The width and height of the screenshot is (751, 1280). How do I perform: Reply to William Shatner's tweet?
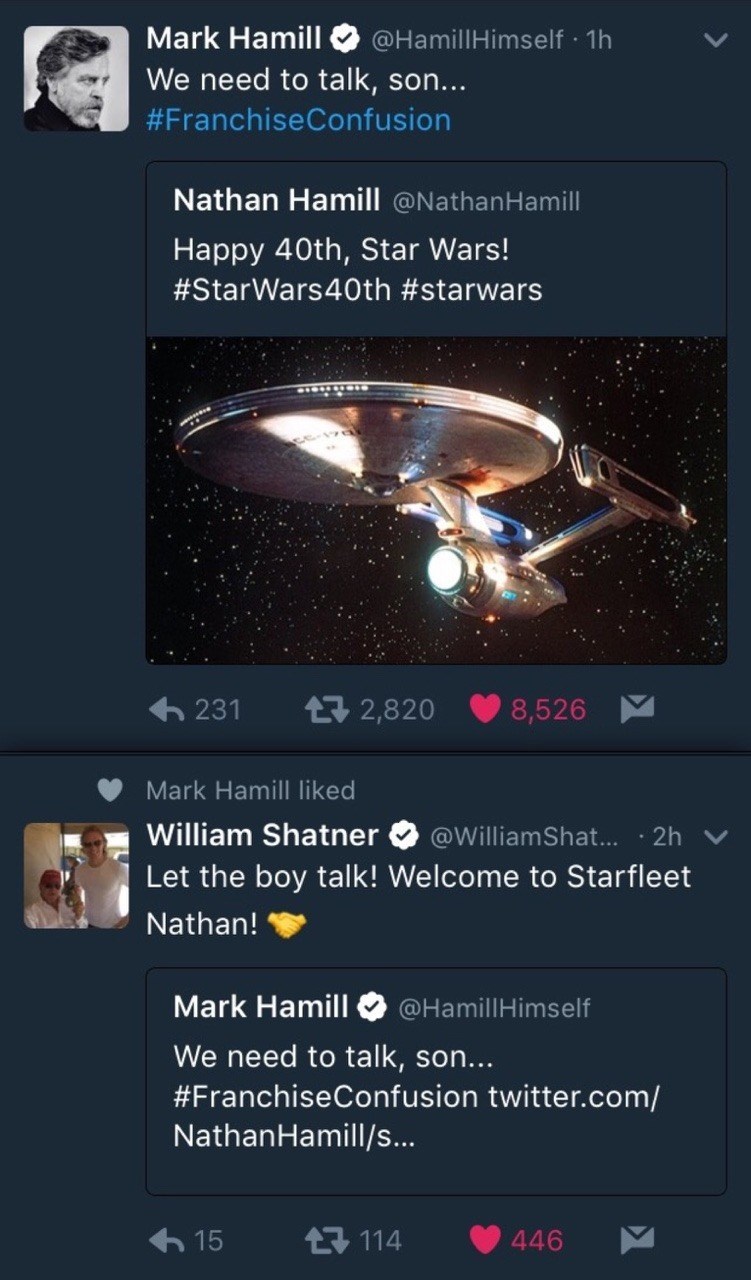(x=167, y=1241)
